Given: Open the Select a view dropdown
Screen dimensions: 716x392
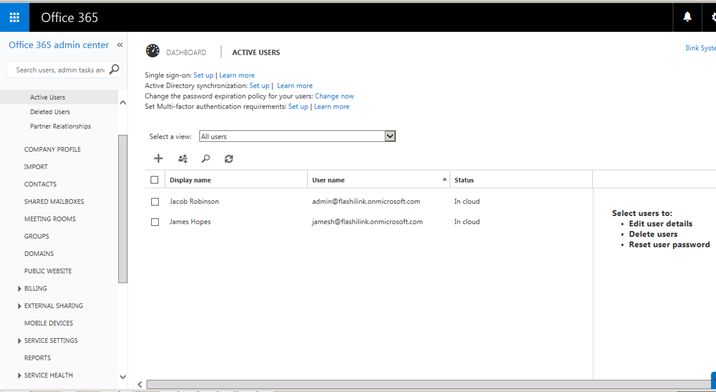Looking at the screenshot, I should coord(297,136).
